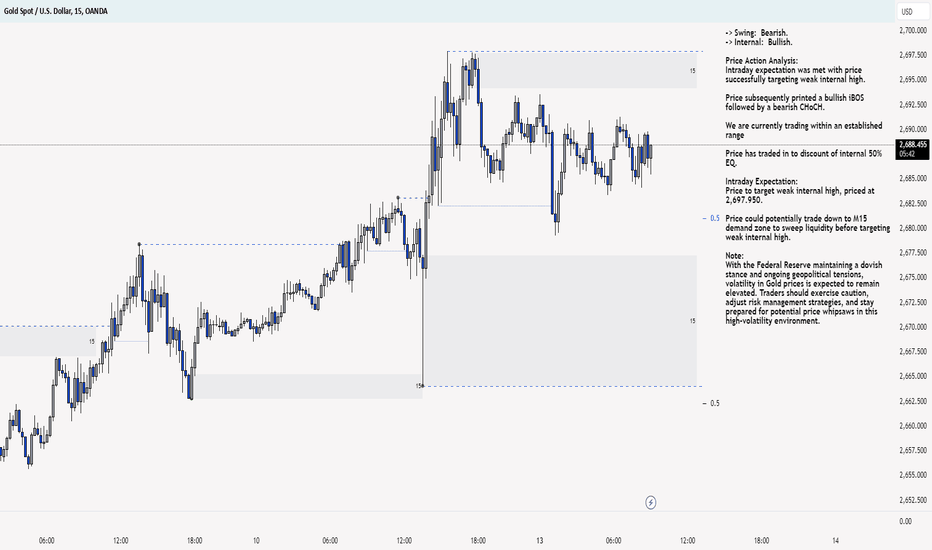Click the date label 14 on the time axis
932x550 pixels.
[x=836, y=540]
